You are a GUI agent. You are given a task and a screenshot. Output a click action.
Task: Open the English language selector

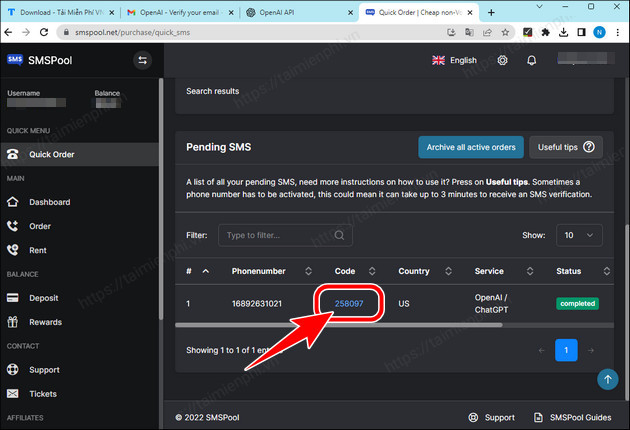point(454,60)
